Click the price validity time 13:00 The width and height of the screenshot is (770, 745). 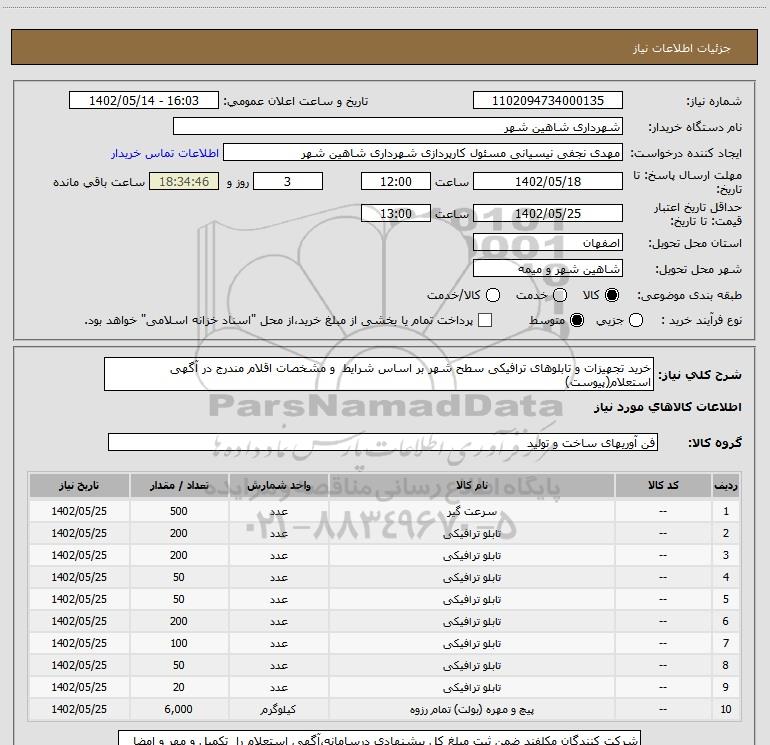click(x=396, y=213)
